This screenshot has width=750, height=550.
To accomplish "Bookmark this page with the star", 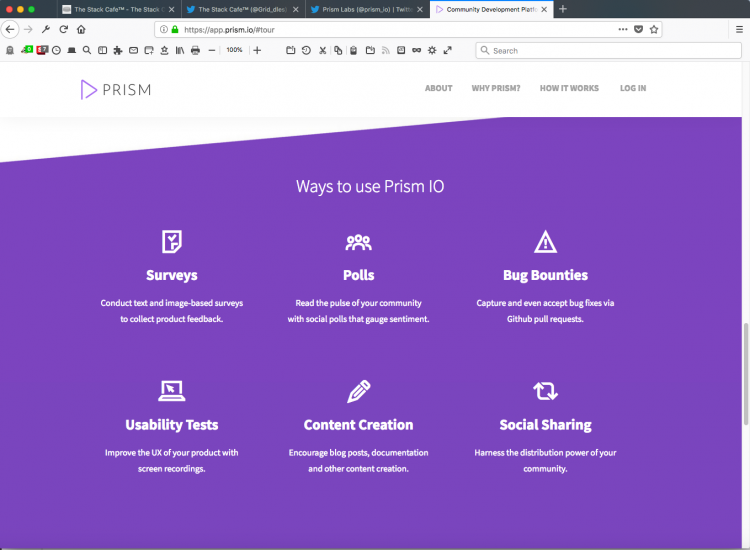I will coord(654,29).
